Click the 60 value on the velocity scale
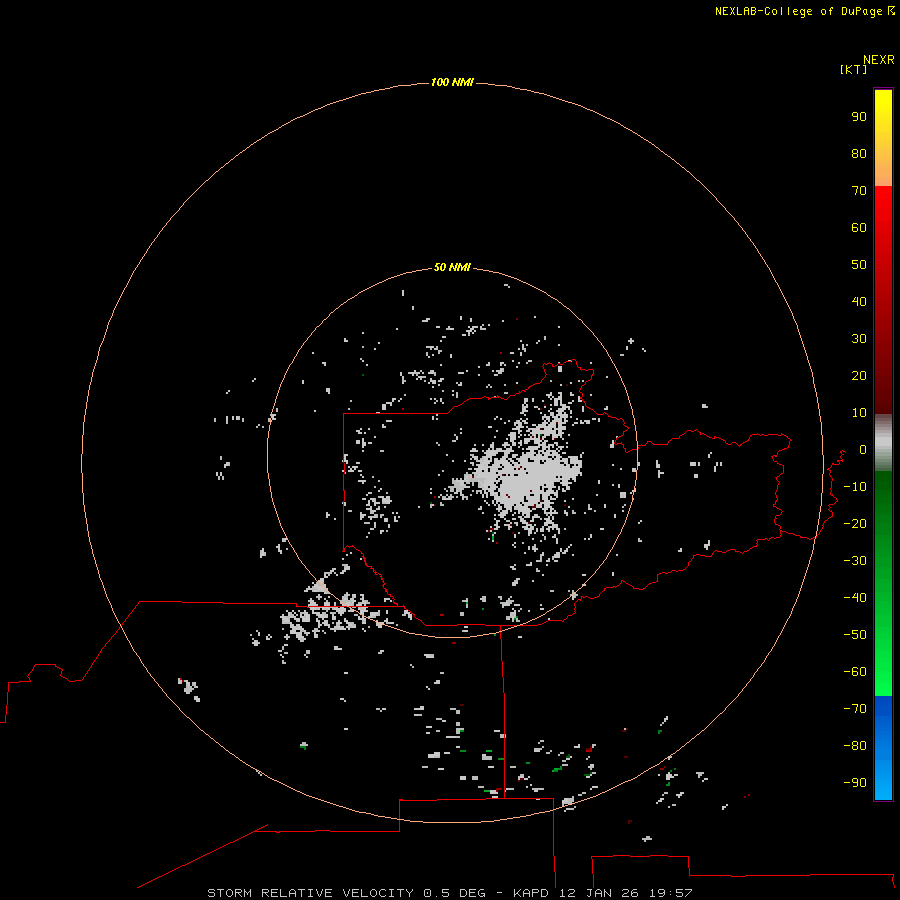 point(859,228)
